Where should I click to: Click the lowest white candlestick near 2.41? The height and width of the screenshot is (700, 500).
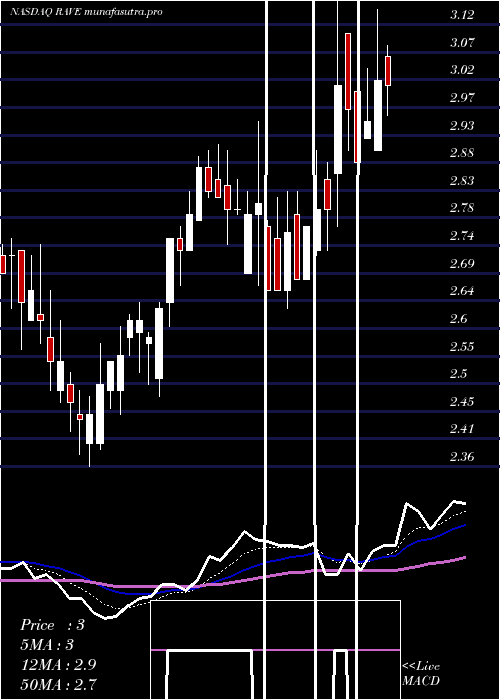90,429
